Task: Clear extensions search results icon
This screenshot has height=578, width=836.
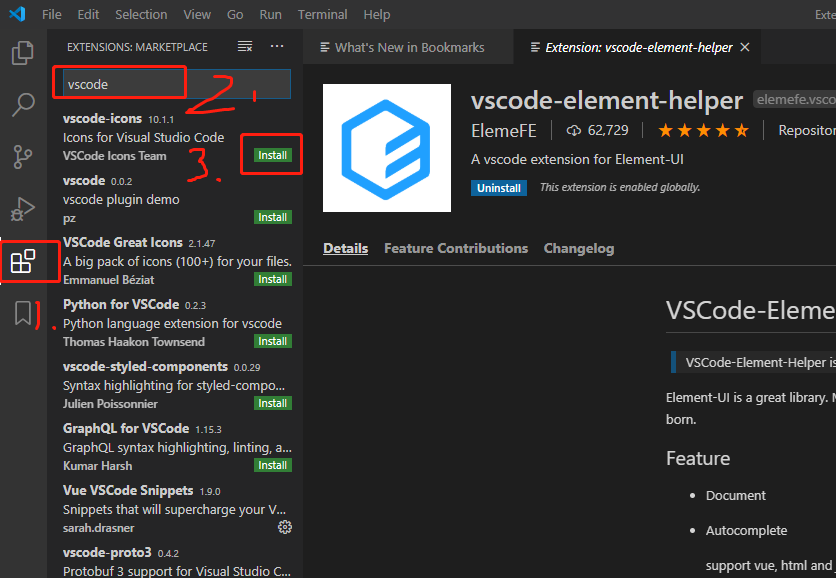Action: tap(245, 46)
